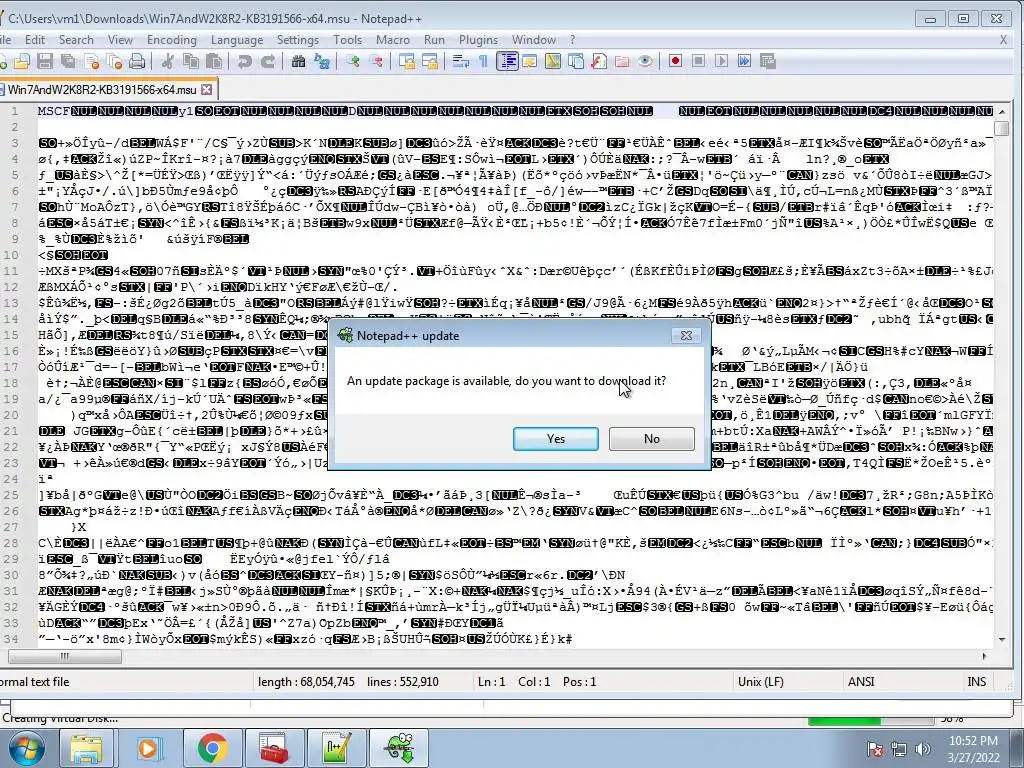
Task: Toggle synchronize vertical scrolling icon
Action: click(407, 61)
